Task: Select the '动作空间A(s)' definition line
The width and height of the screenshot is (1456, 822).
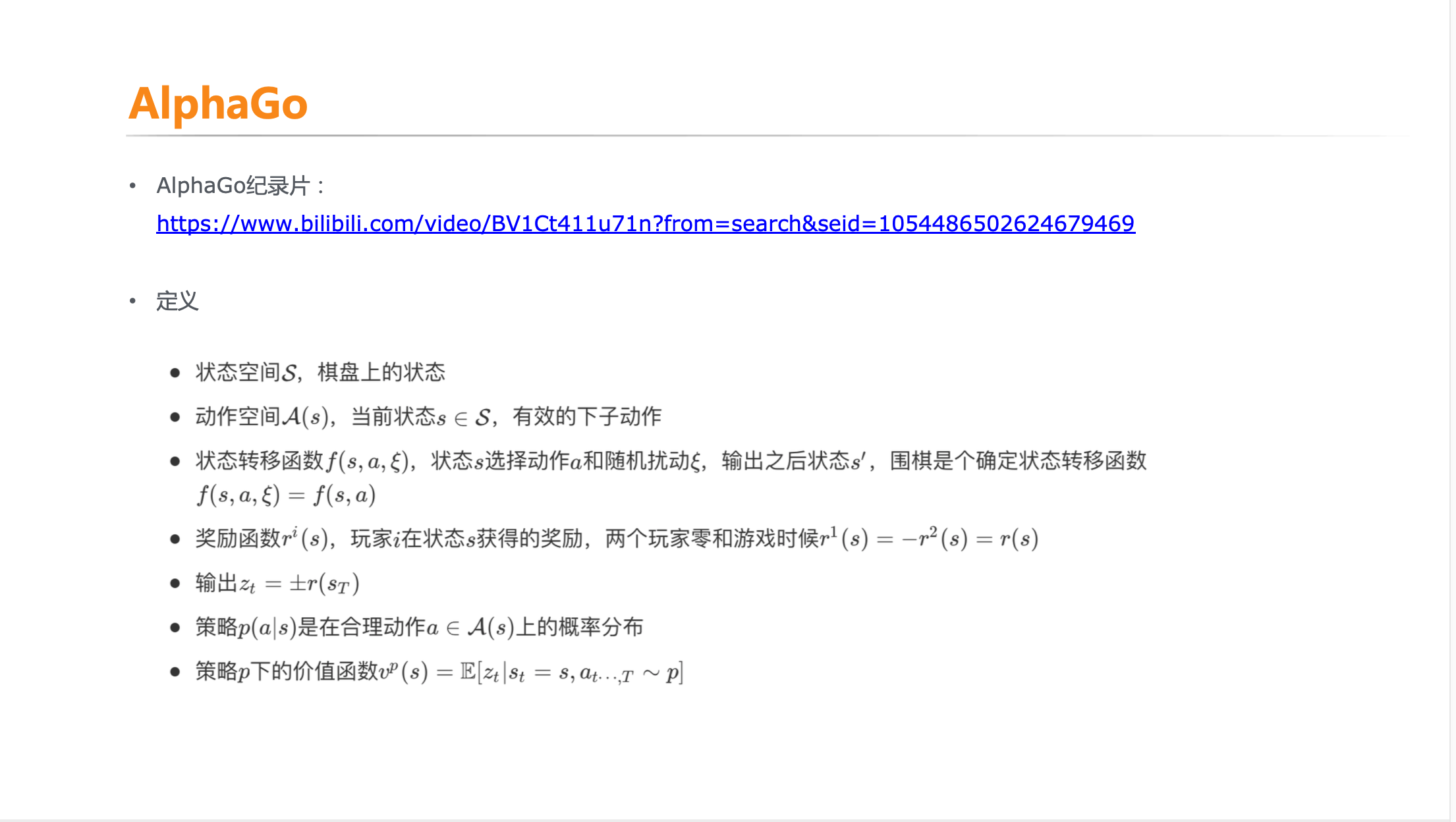Action: (428, 416)
